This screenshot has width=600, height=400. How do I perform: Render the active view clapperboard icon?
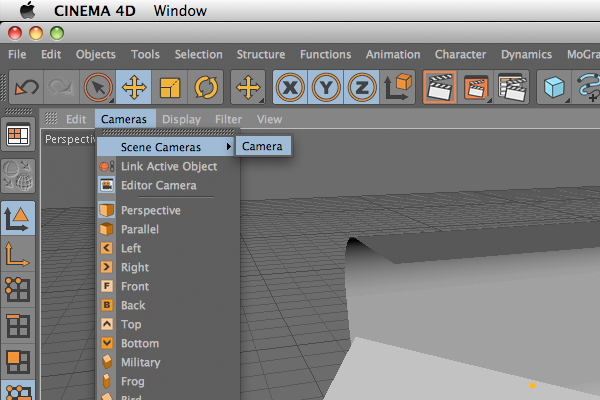pos(440,87)
